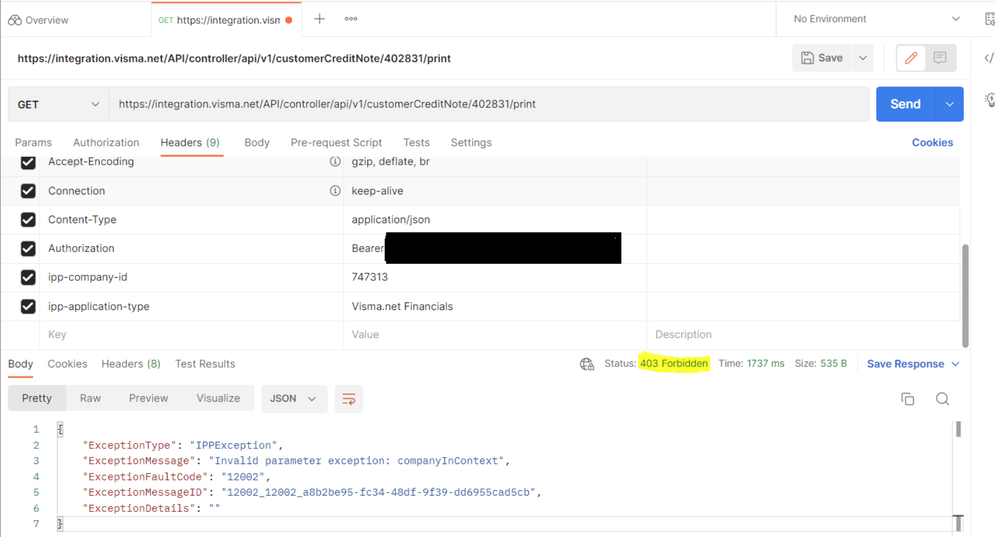Open the code snippet icon on right sidebar
The width and height of the screenshot is (998, 537).
click(989, 58)
